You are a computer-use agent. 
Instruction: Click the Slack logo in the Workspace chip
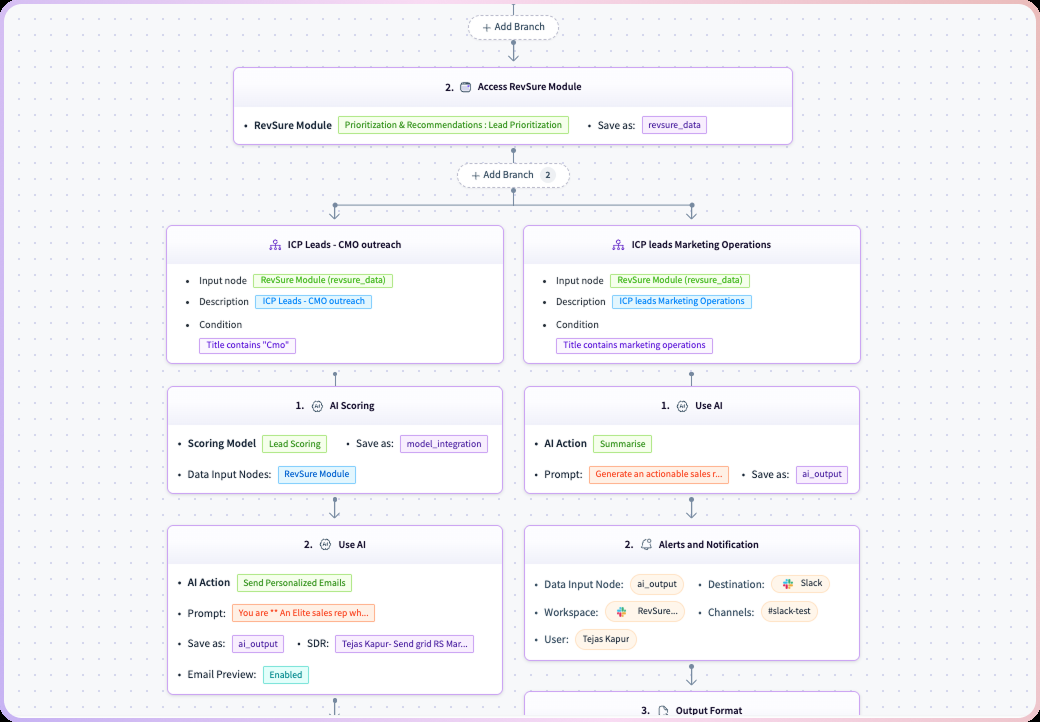[621, 612]
